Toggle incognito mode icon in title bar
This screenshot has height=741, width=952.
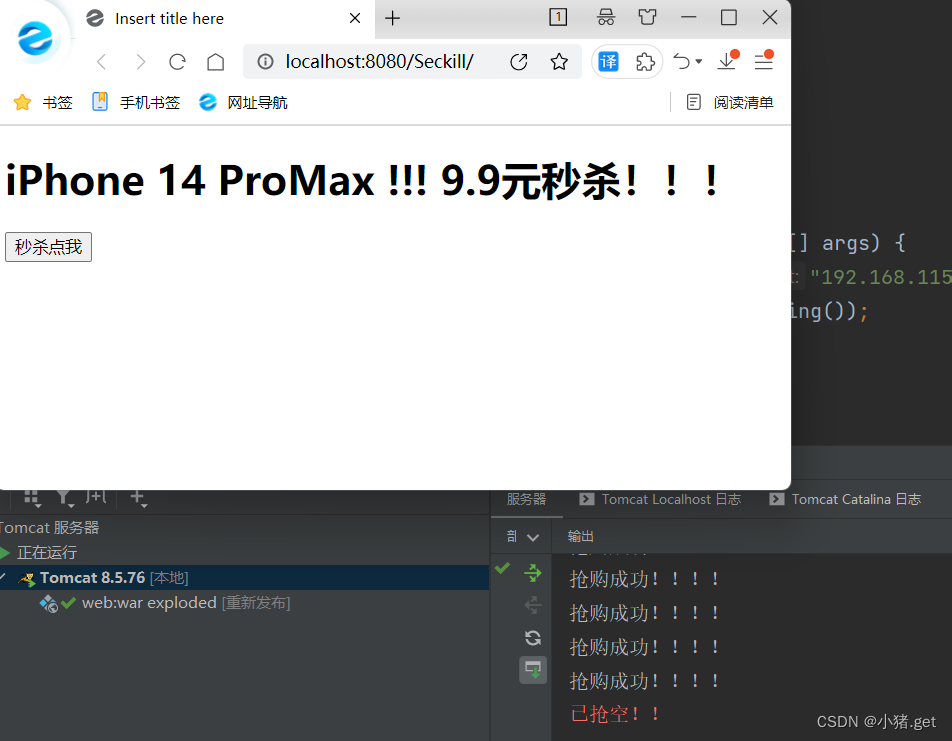(x=605, y=17)
